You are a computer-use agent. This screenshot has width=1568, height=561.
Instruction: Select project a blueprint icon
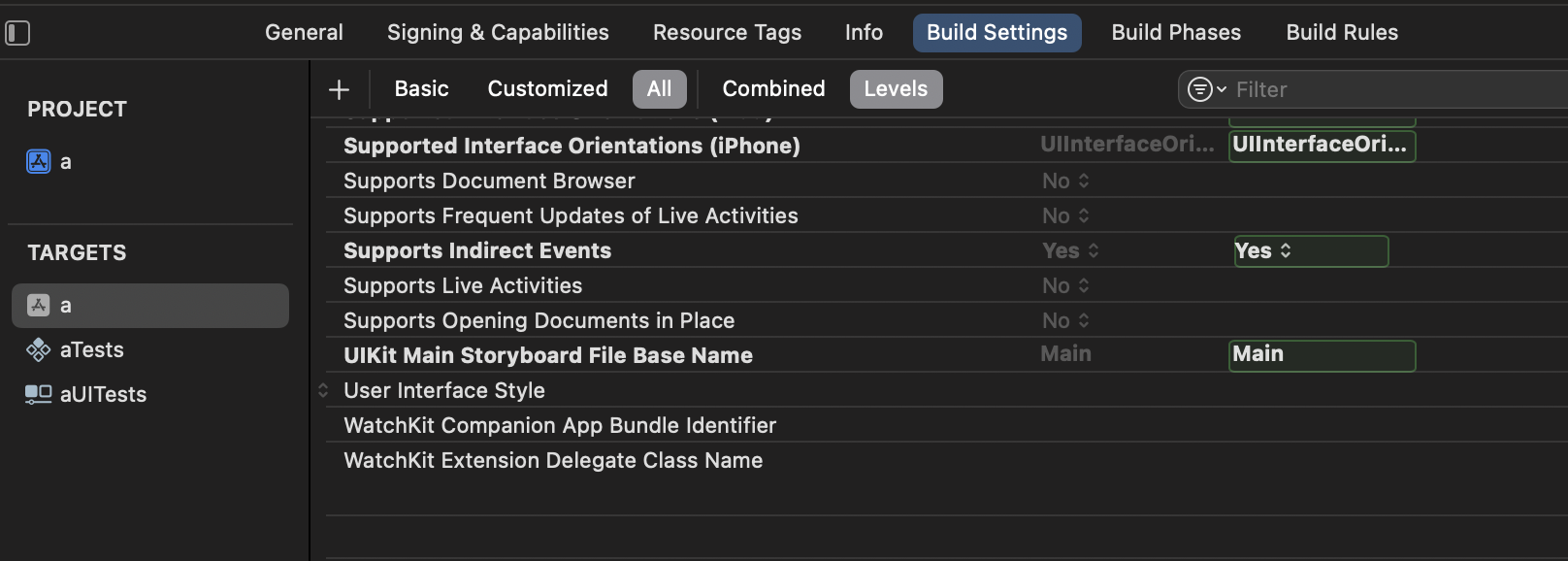coord(39,161)
